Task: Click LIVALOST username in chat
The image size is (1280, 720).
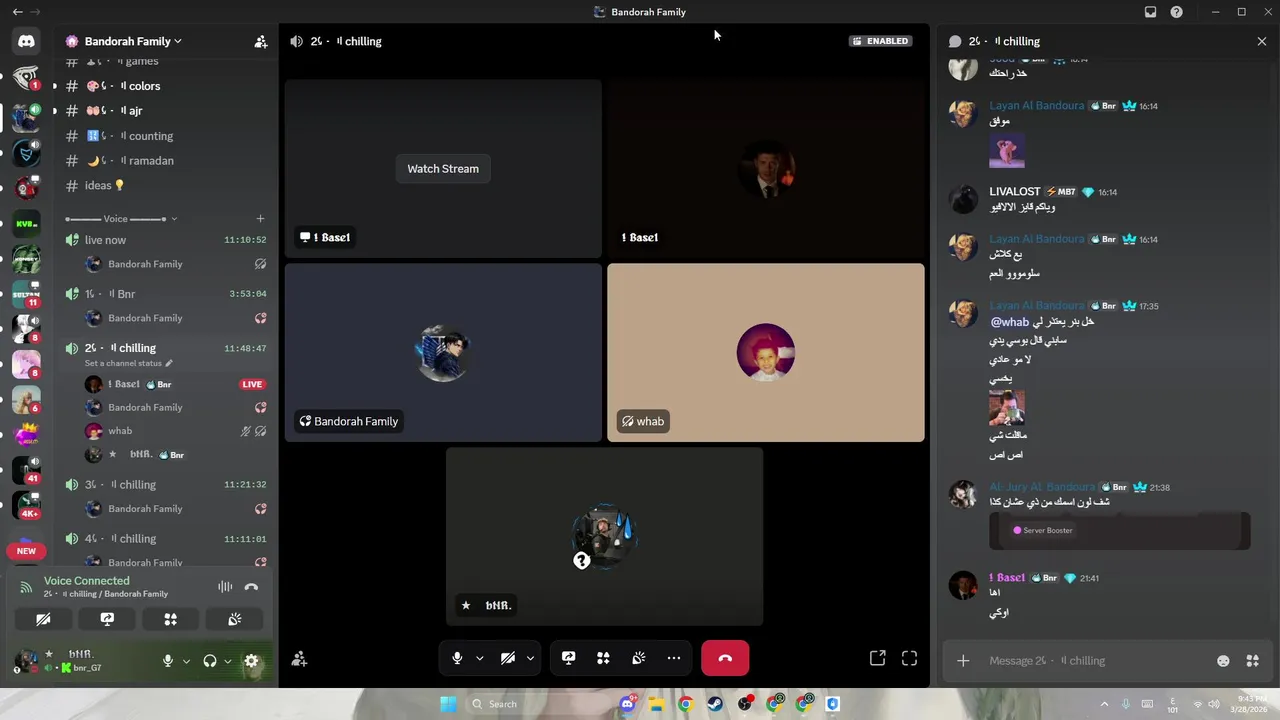Action: (x=1015, y=192)
